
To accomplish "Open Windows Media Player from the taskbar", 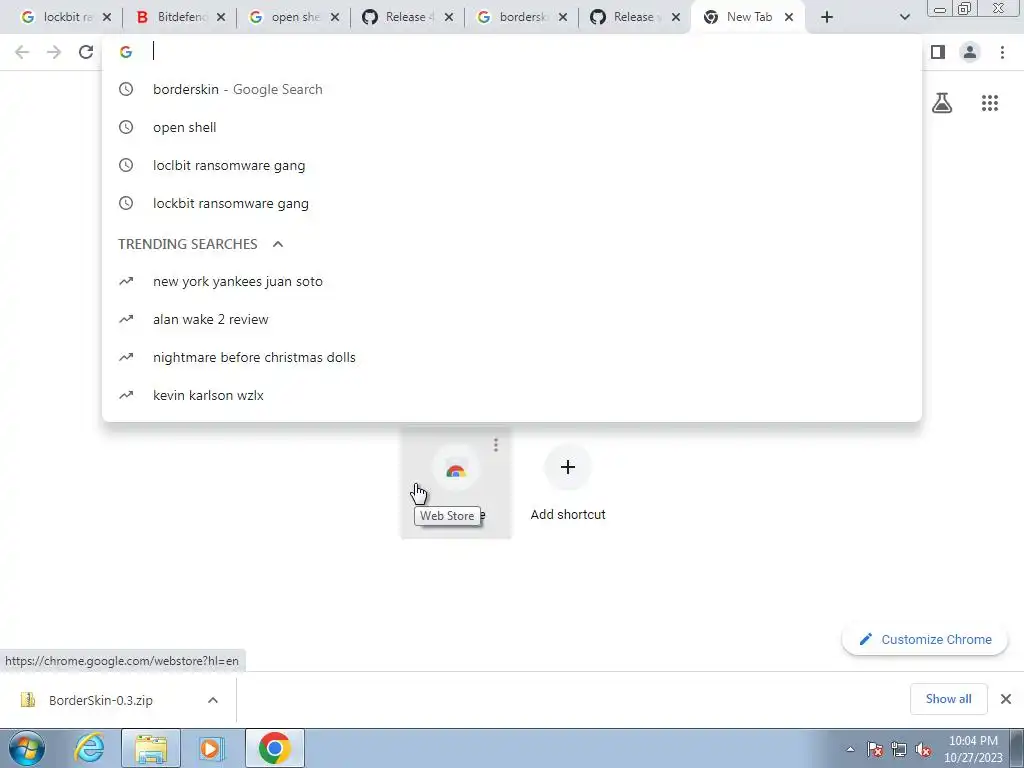I will (212, 748).
